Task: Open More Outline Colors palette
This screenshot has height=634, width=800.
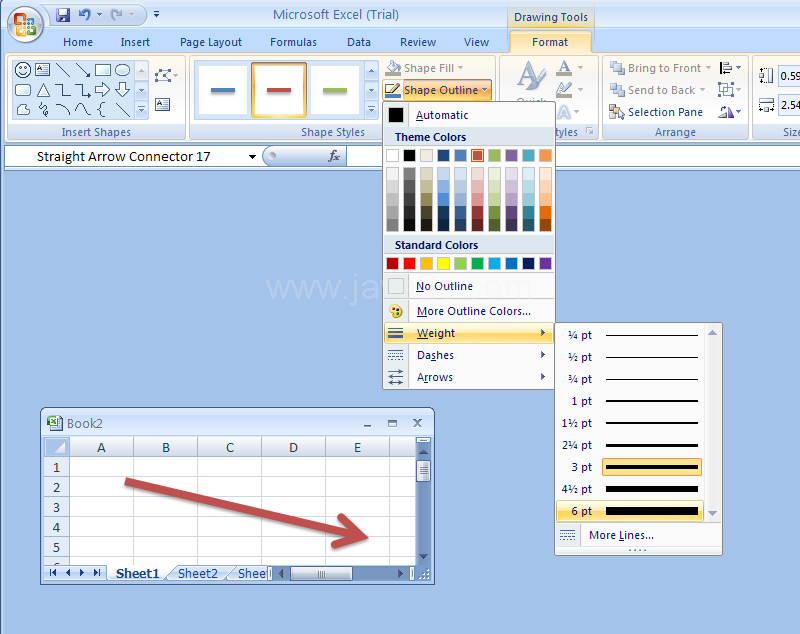Action: (396, 311)
